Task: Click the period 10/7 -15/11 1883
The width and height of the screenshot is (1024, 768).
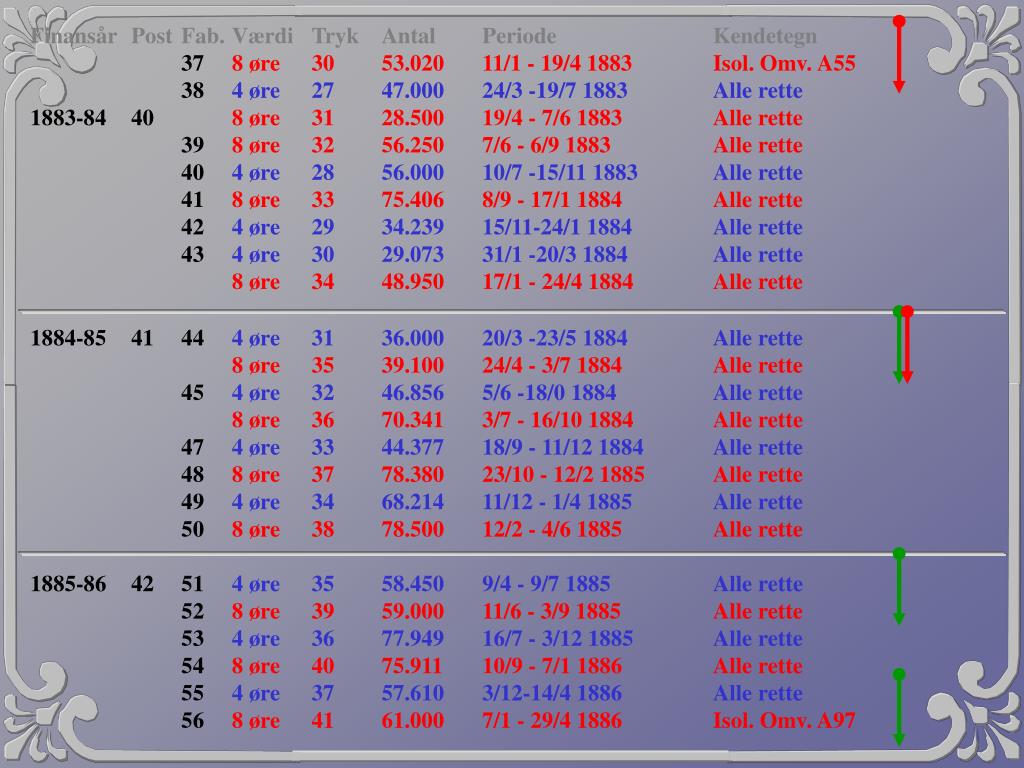Action: click(560, 173)
